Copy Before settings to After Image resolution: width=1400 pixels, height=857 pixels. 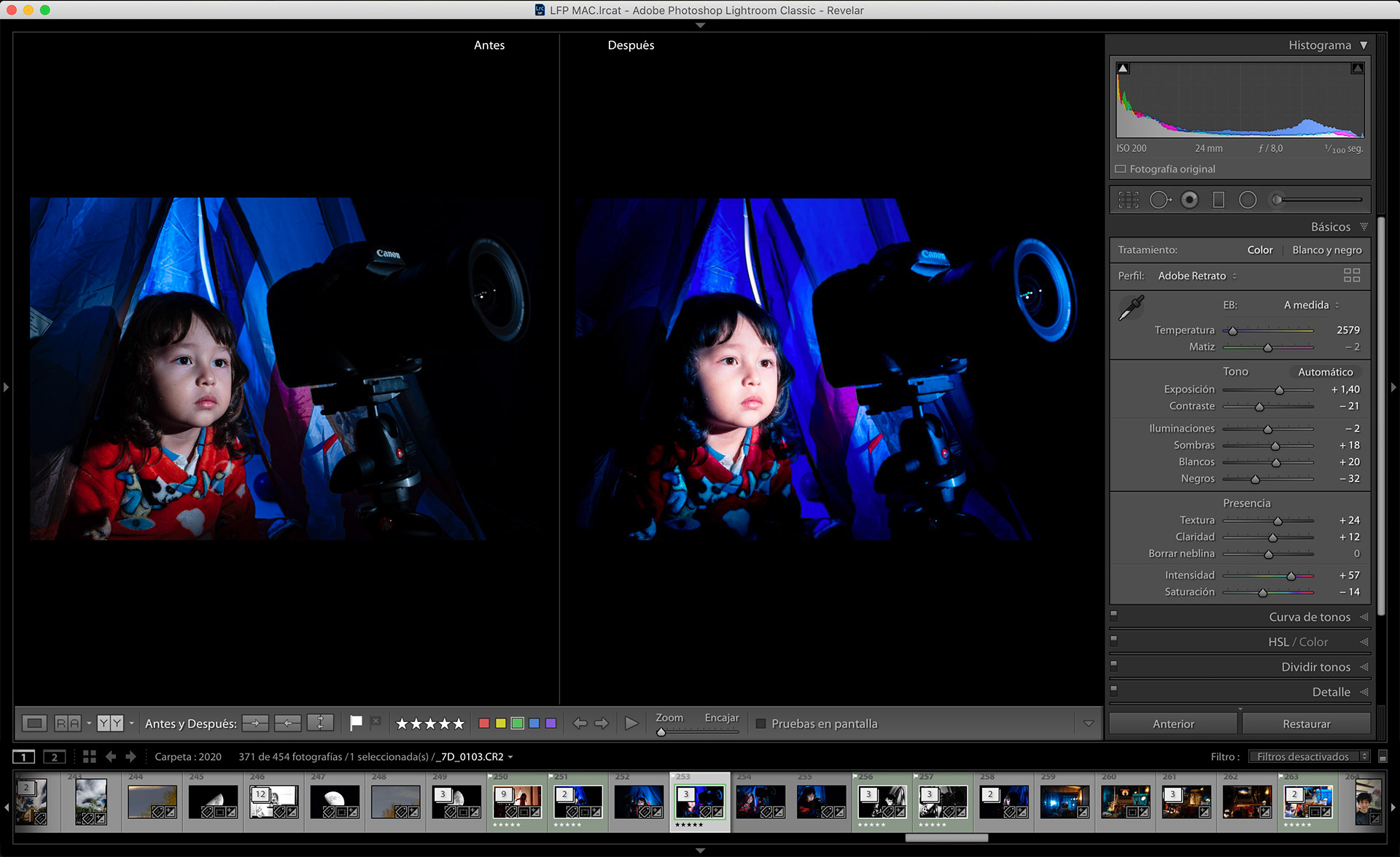[x=255, y=723]
